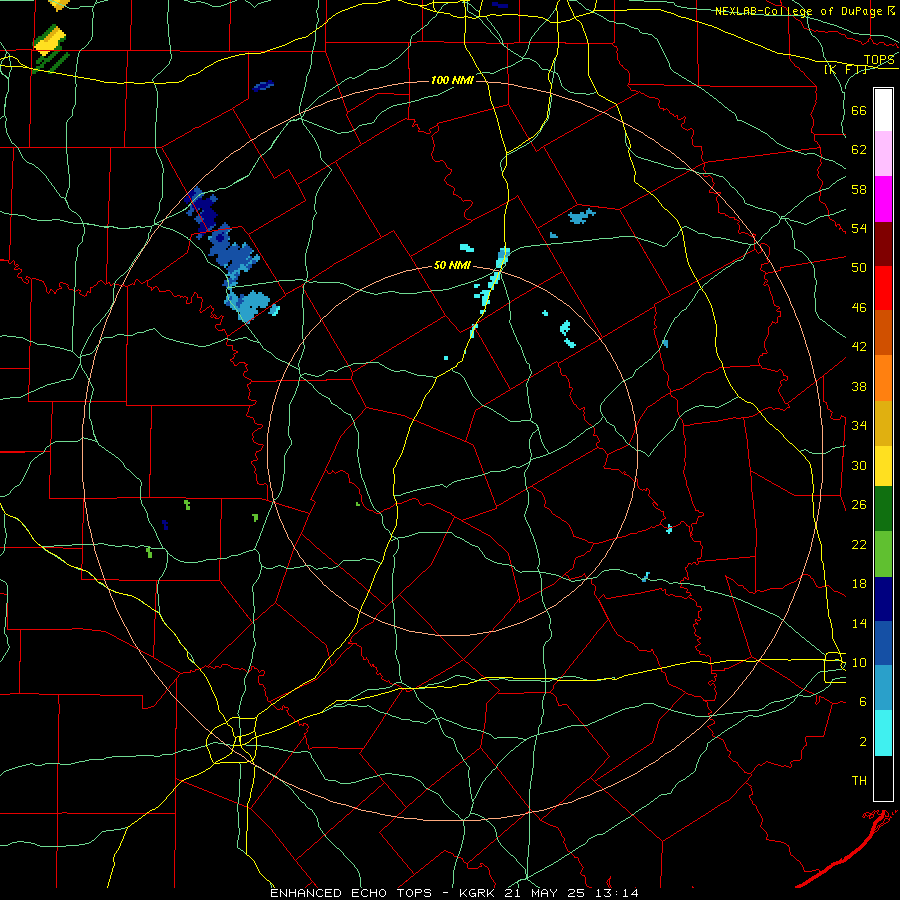This screenshot has width=900, height=900.
Task: Click the yellow echo in the map's top-left corner
Action: (x=51, y=40)
